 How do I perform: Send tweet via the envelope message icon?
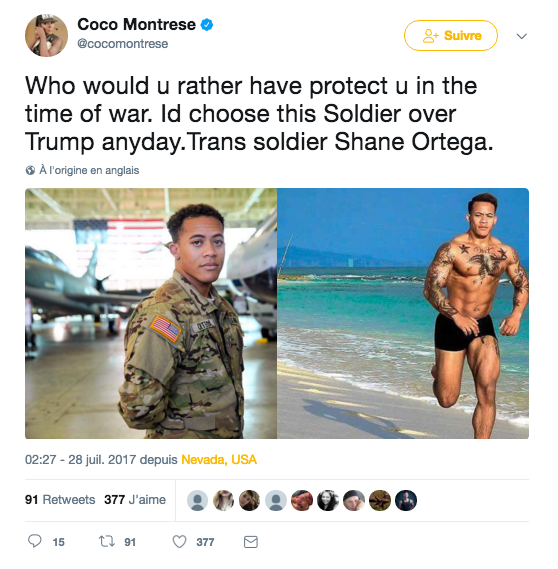[x=251, y=542]
